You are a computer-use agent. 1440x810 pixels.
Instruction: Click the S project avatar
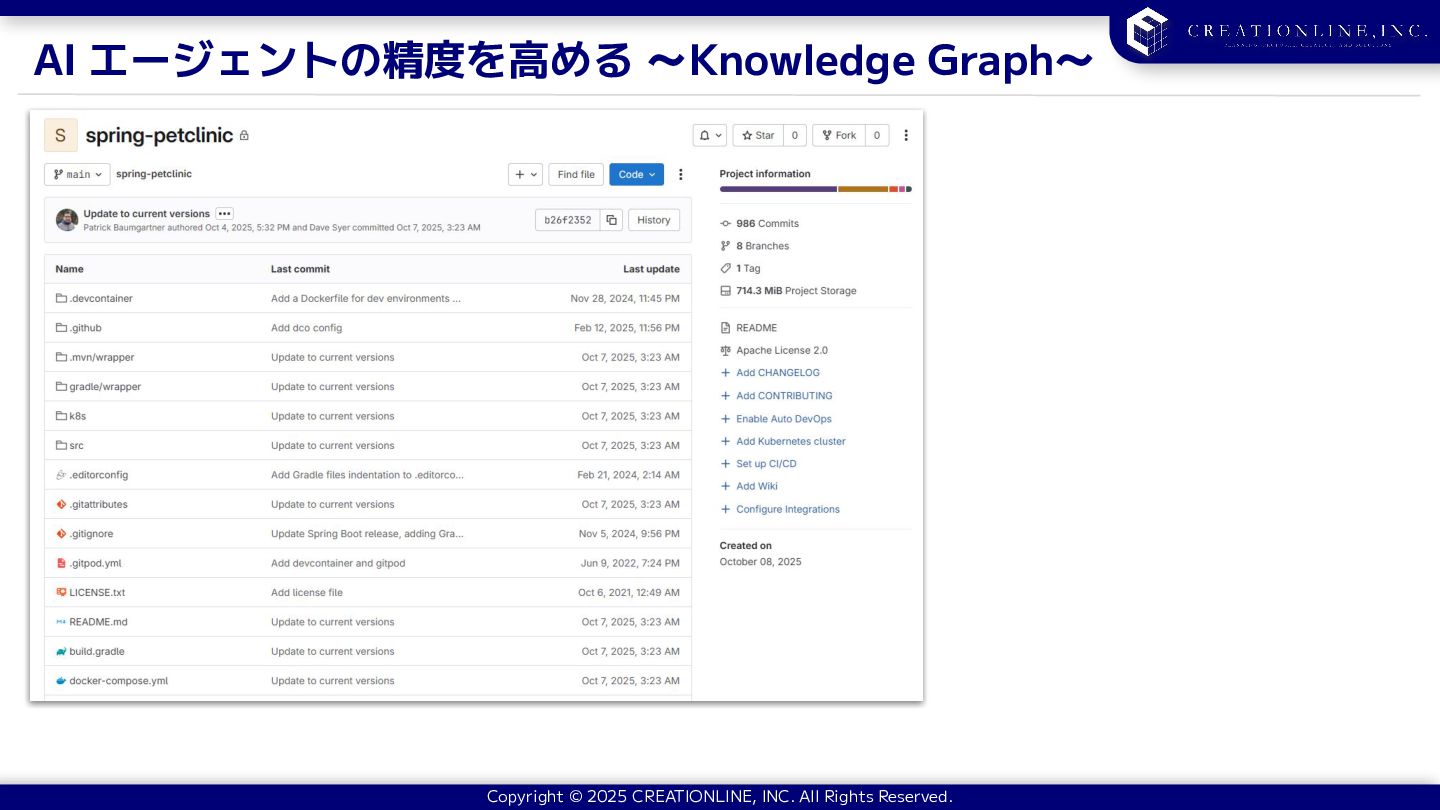click(61, 135)
